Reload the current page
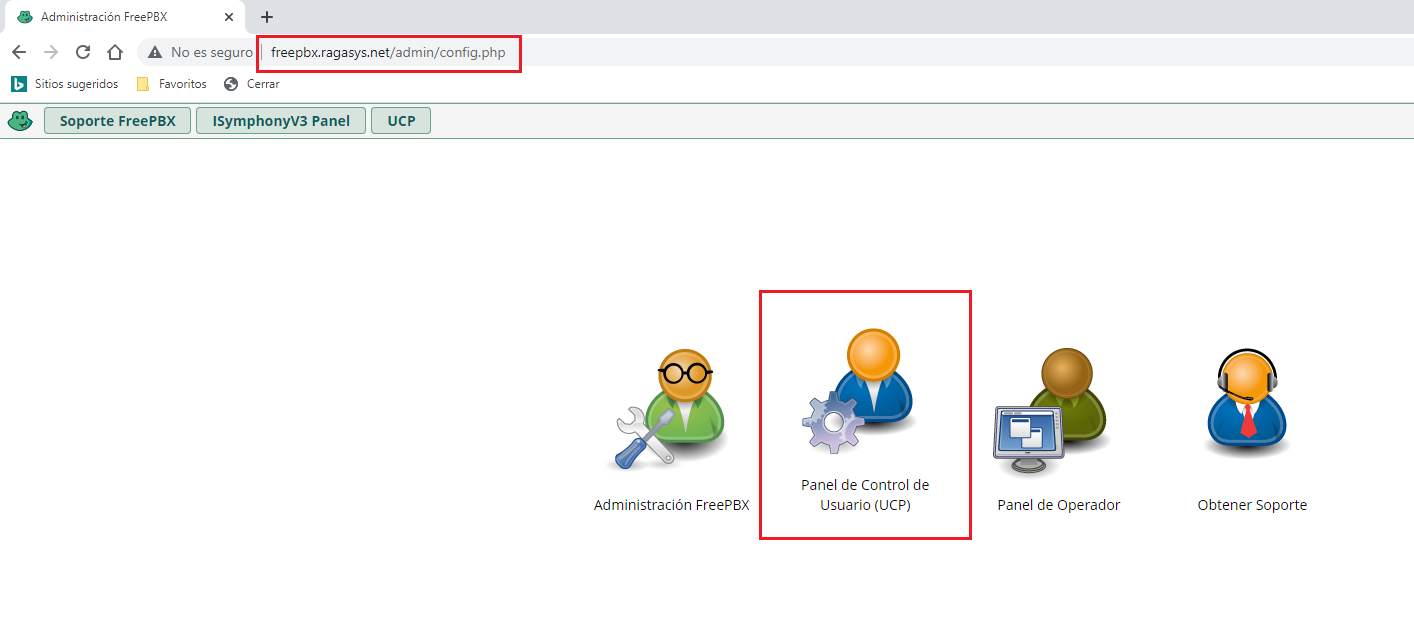 (x=82, y=52)
